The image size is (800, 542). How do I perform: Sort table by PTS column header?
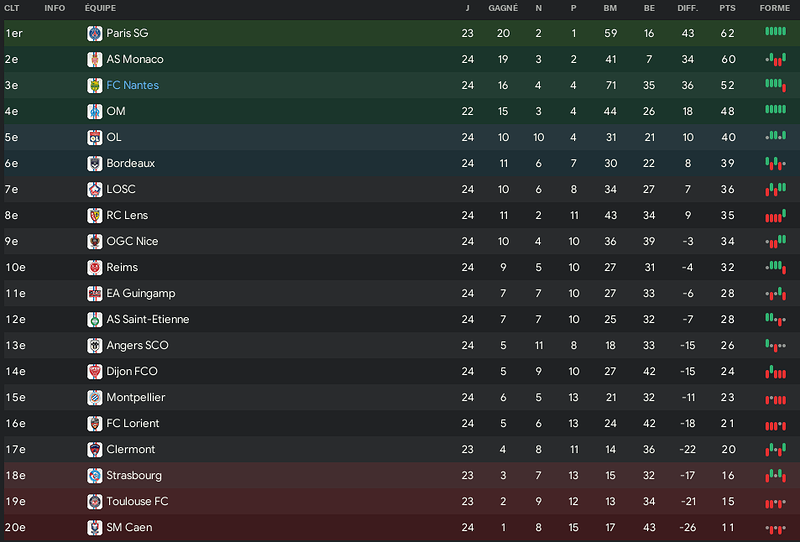727,8
